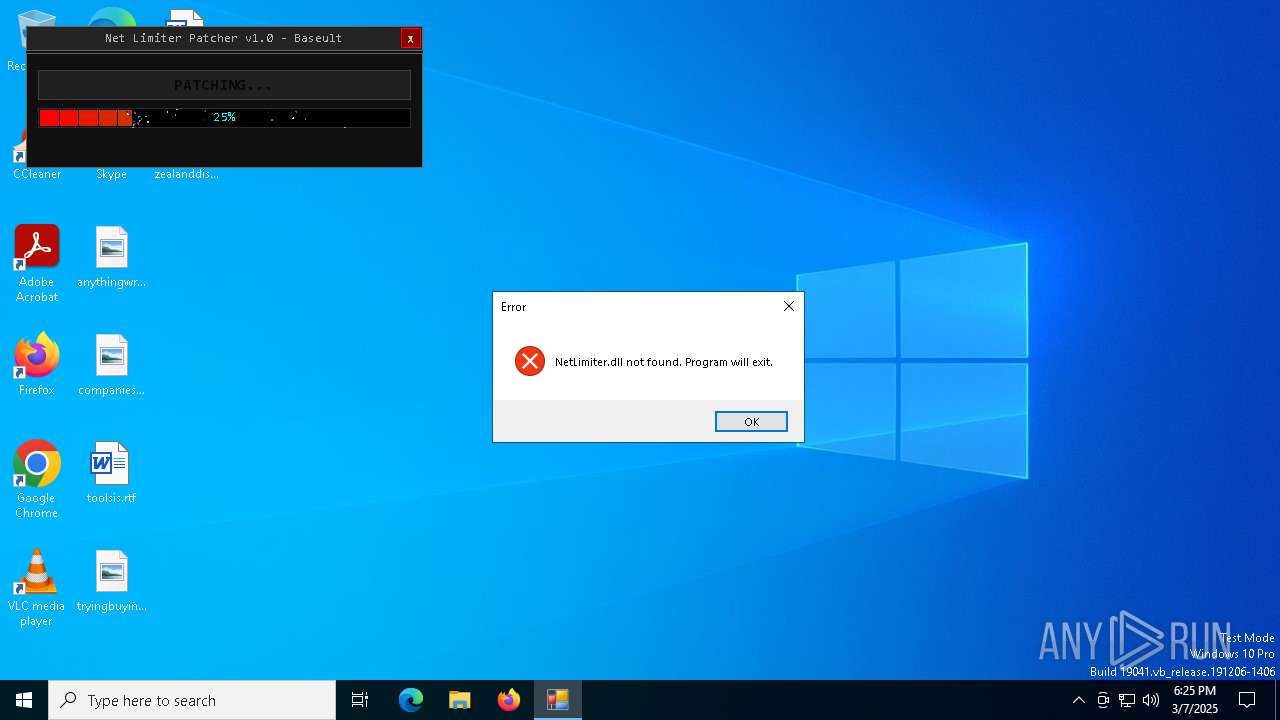This screenshot has height=720, width=1280.
Task: Select toolsis.rtf document on desktop
Action: (x=111, y=473)
